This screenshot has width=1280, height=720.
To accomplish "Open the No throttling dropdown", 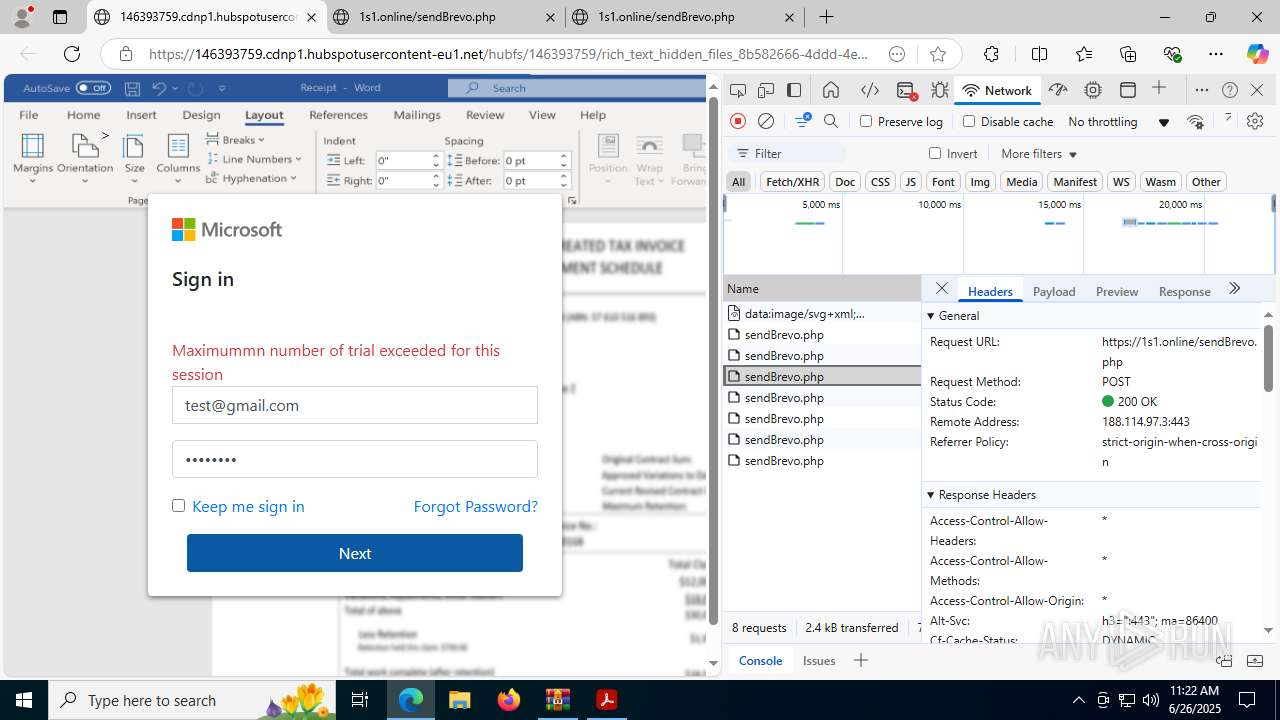I will point(1118,122).
